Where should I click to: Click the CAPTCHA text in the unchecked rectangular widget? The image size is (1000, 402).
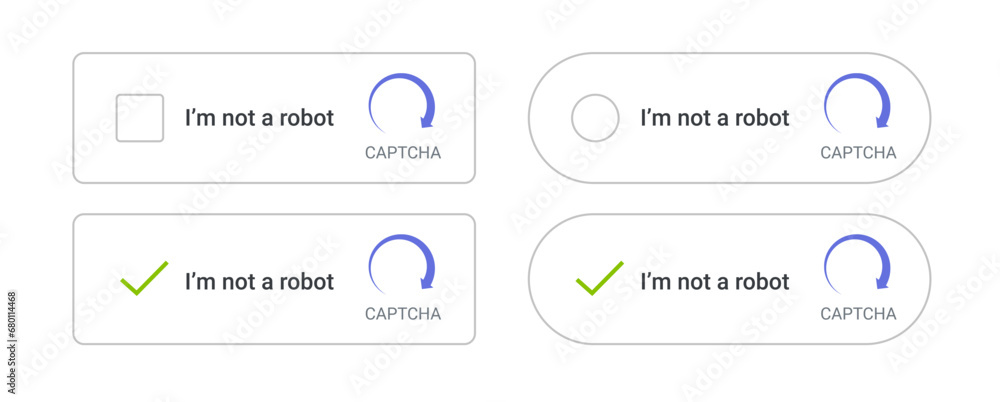[x=402, y=153]
